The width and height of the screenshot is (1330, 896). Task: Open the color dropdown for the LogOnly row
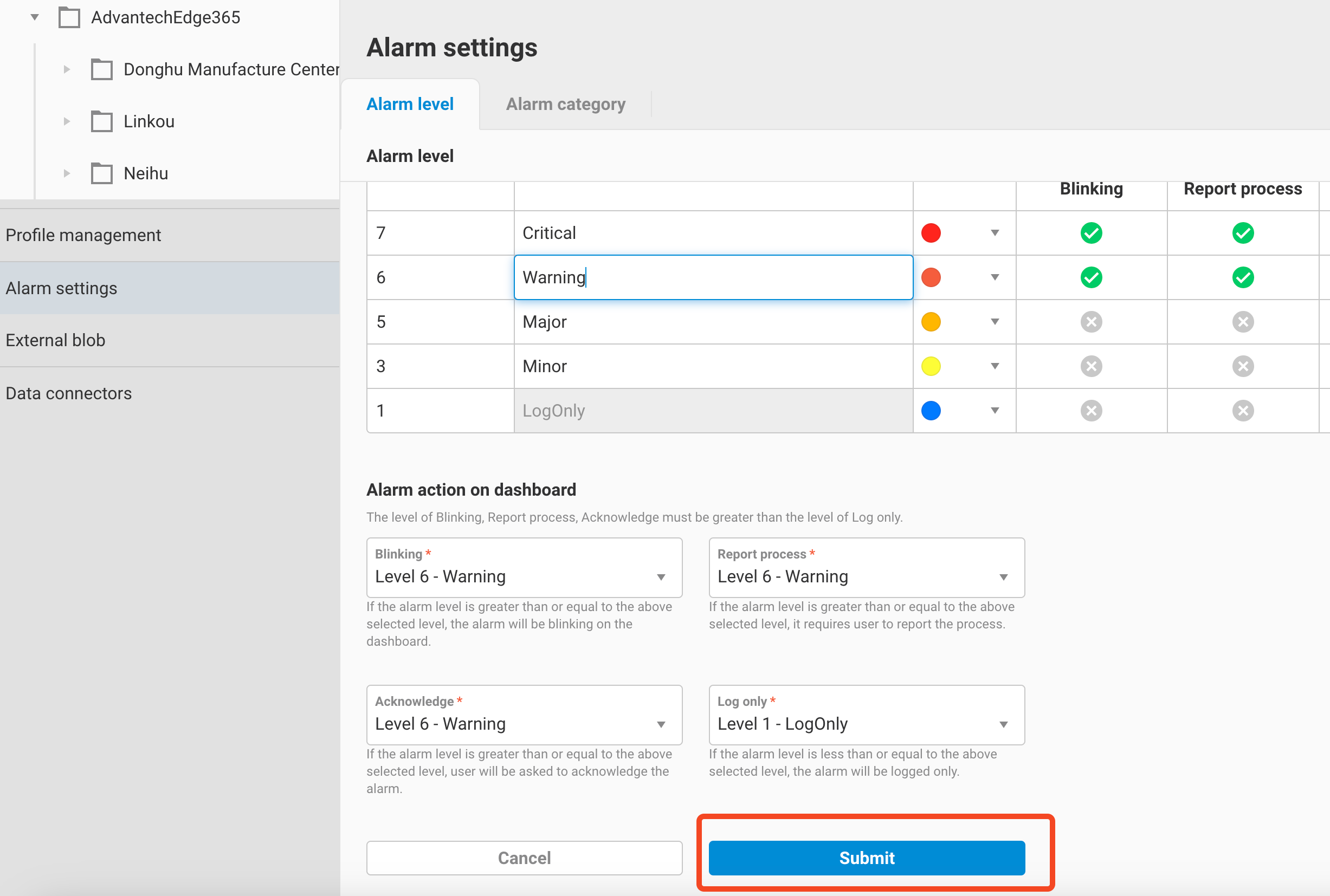tap(994, 410)
